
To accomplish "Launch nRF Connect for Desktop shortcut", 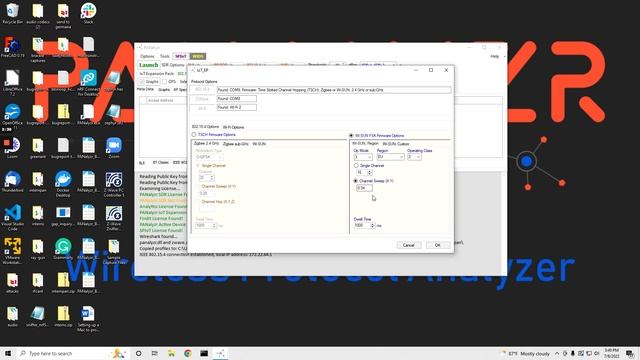I will pos(89,82).
